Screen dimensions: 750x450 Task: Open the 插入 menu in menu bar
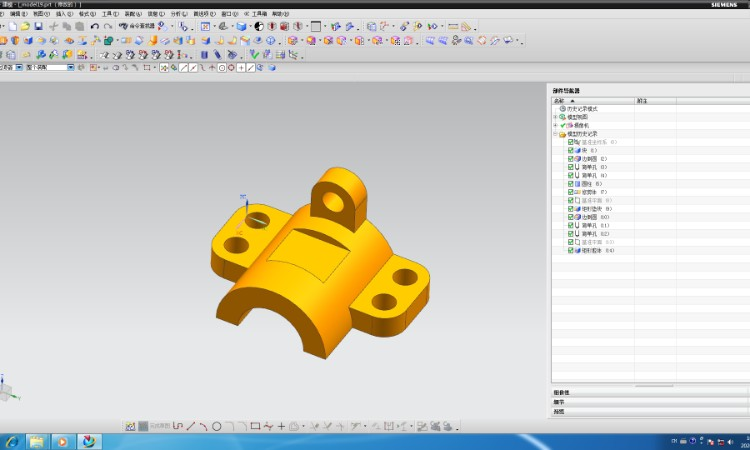point(63,14)
